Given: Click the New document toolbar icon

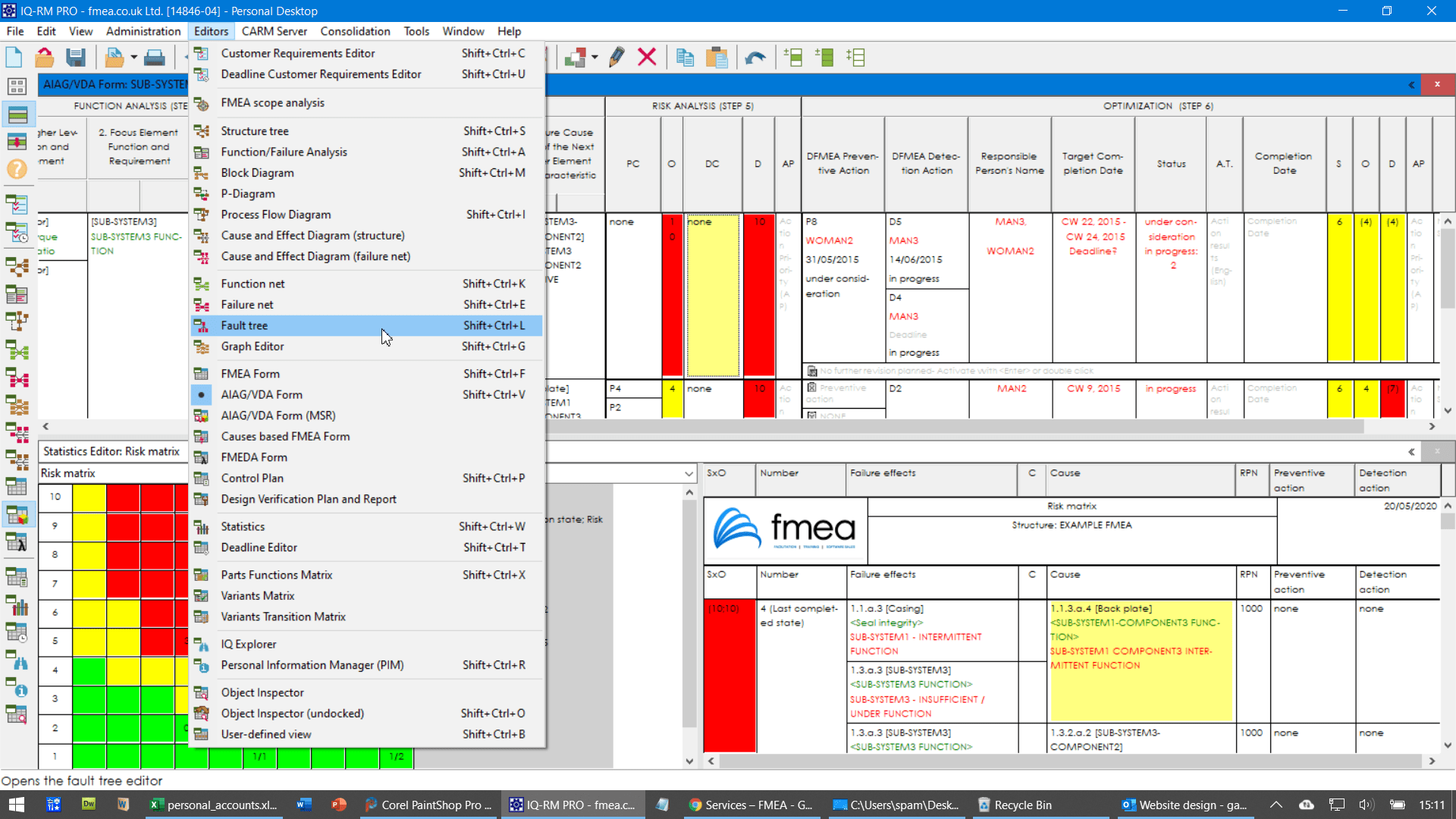Looking at the screenshot, I should (14, 58).
